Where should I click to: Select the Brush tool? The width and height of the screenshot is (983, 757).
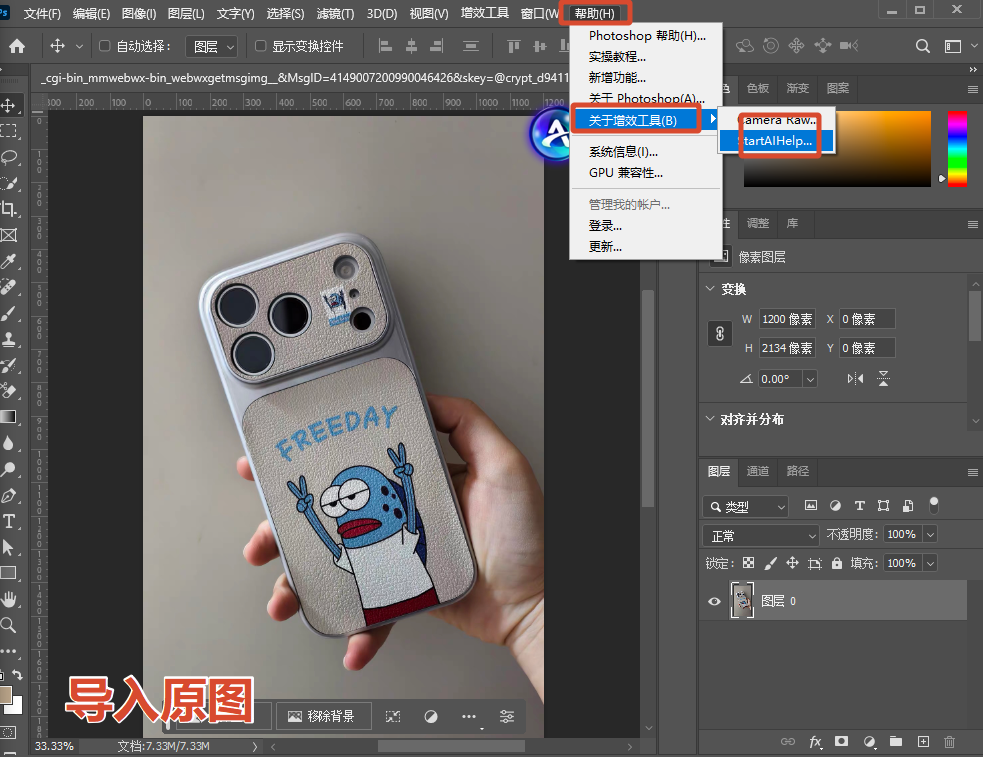coord(9,313)
